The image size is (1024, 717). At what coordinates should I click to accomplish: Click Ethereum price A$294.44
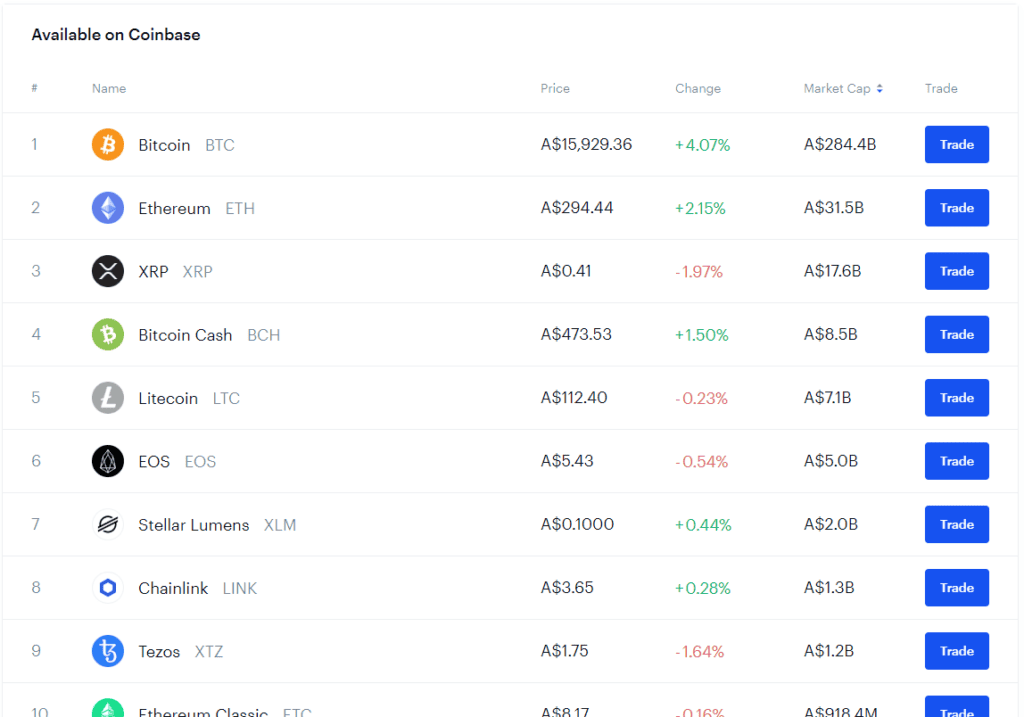577,208
